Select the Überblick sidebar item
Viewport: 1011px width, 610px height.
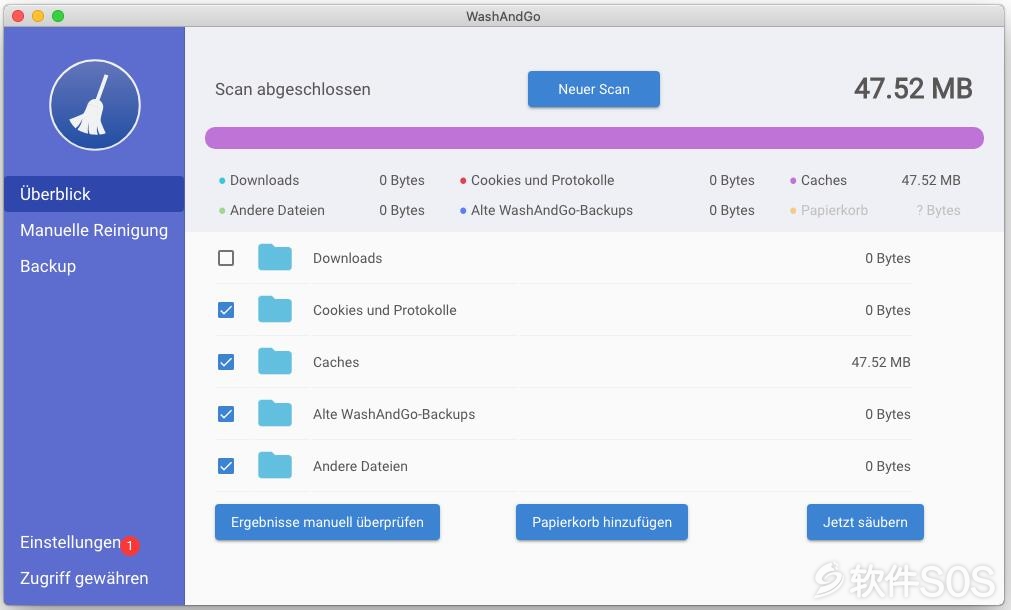click(94, 194)
